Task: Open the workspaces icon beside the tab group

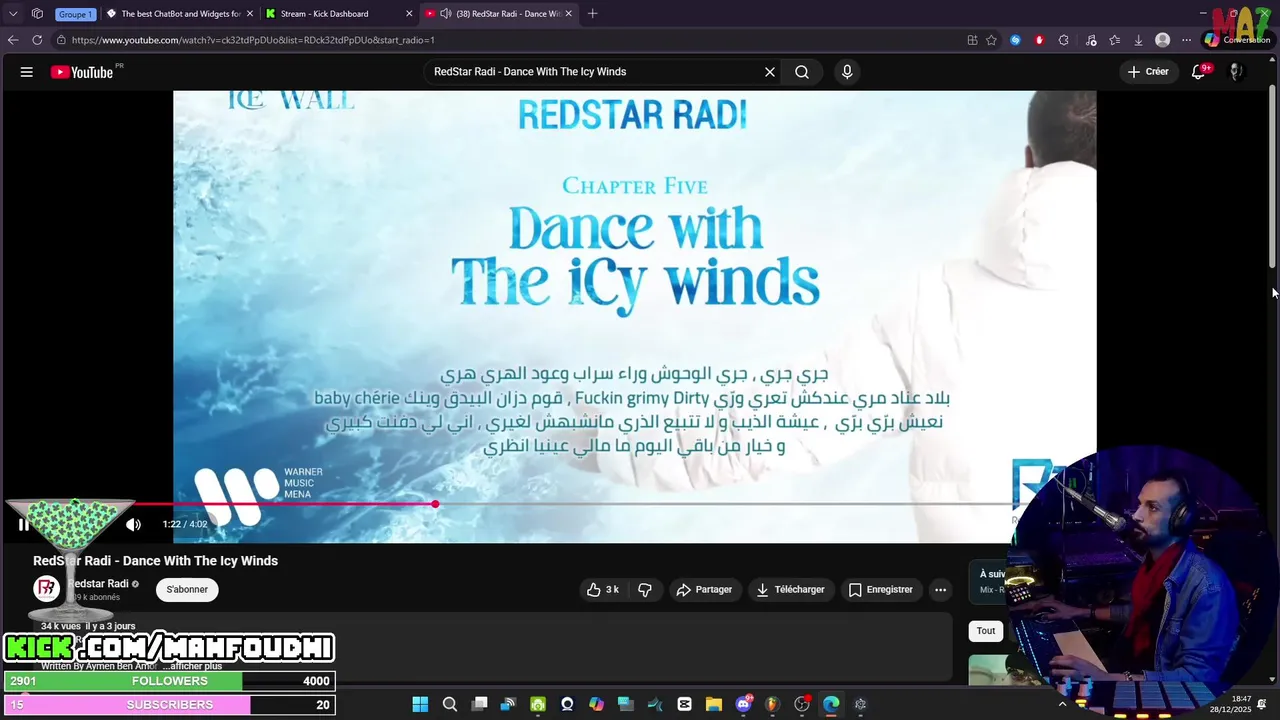Action: point(37,14)
